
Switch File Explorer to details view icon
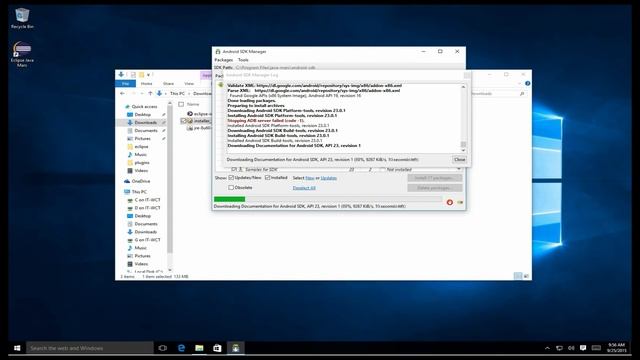(518, 276)
